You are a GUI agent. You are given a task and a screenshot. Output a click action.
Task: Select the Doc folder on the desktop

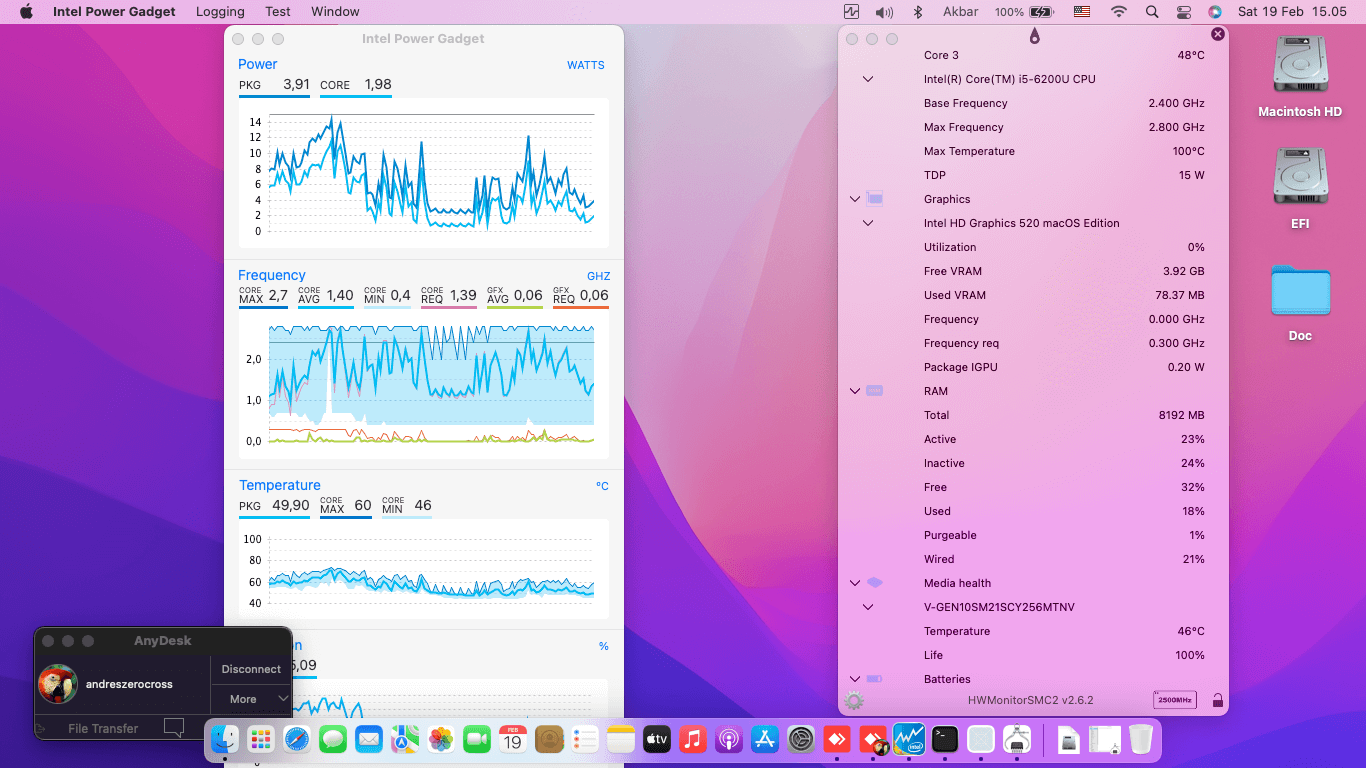(1300, 302)
